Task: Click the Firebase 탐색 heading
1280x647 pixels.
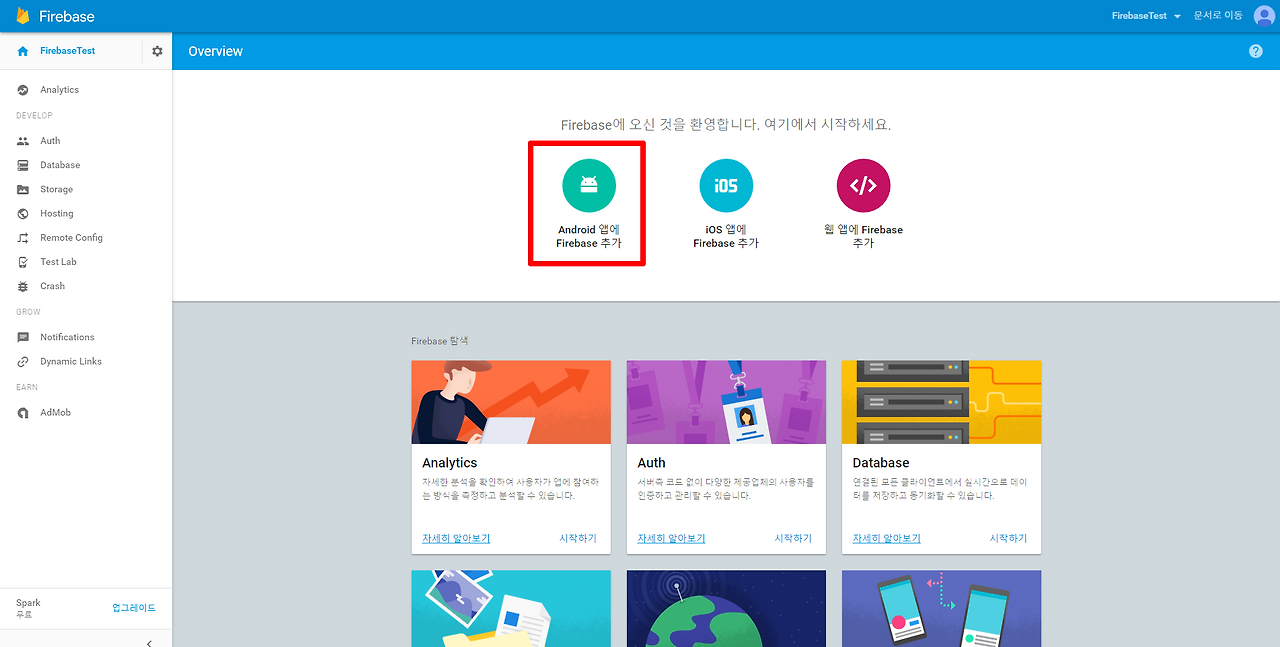Action: click(440, 341)
